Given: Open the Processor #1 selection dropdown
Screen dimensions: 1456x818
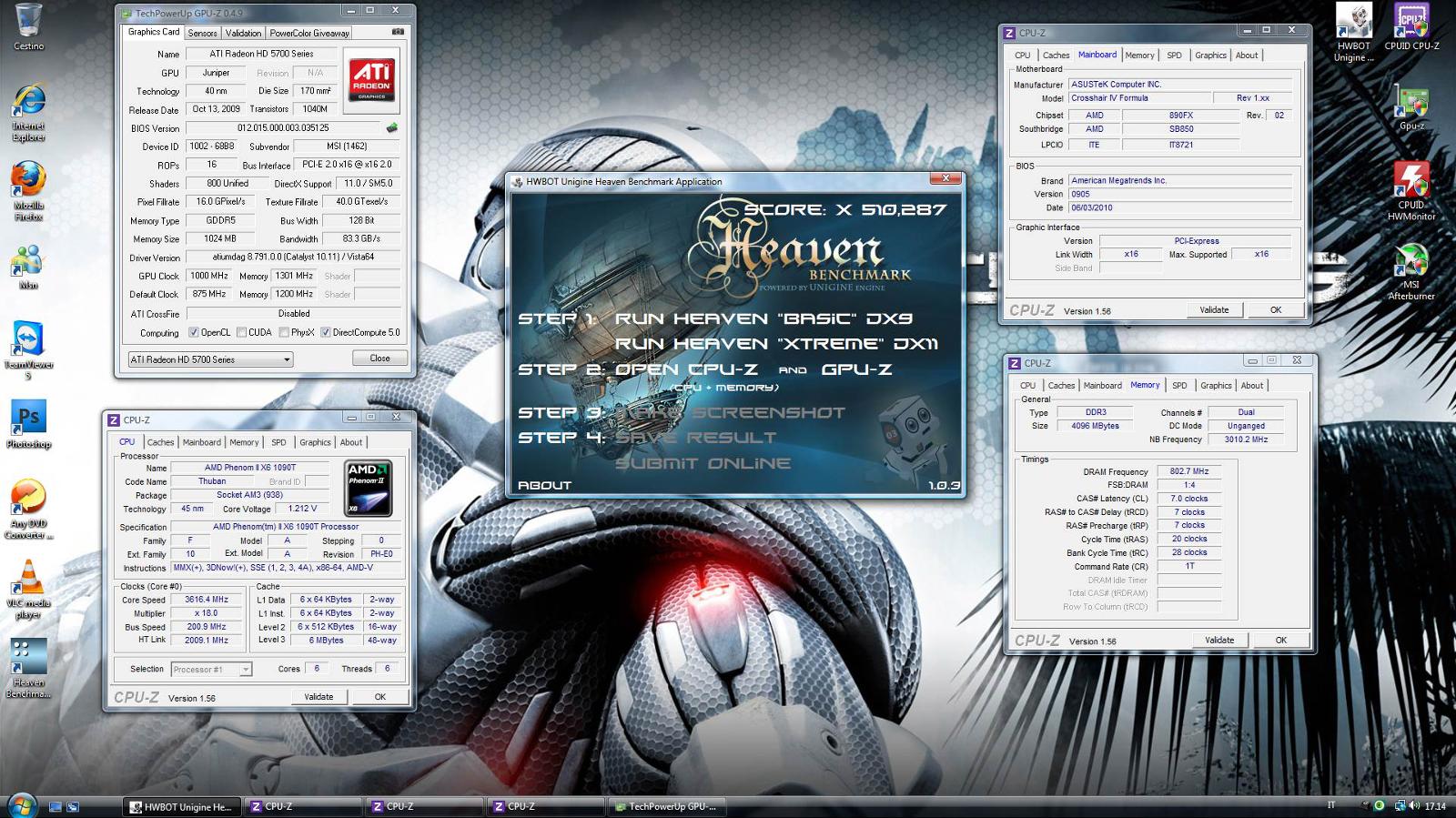Looking at the screenshot, I should click(x=211, y=670).
